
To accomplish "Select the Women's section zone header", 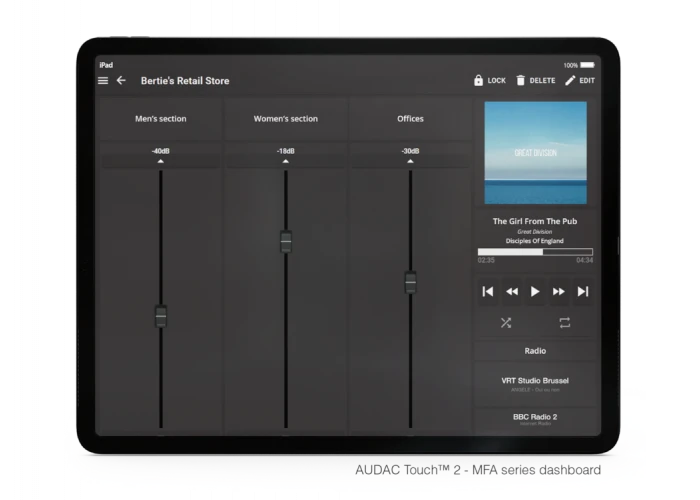I will (286, 119).
